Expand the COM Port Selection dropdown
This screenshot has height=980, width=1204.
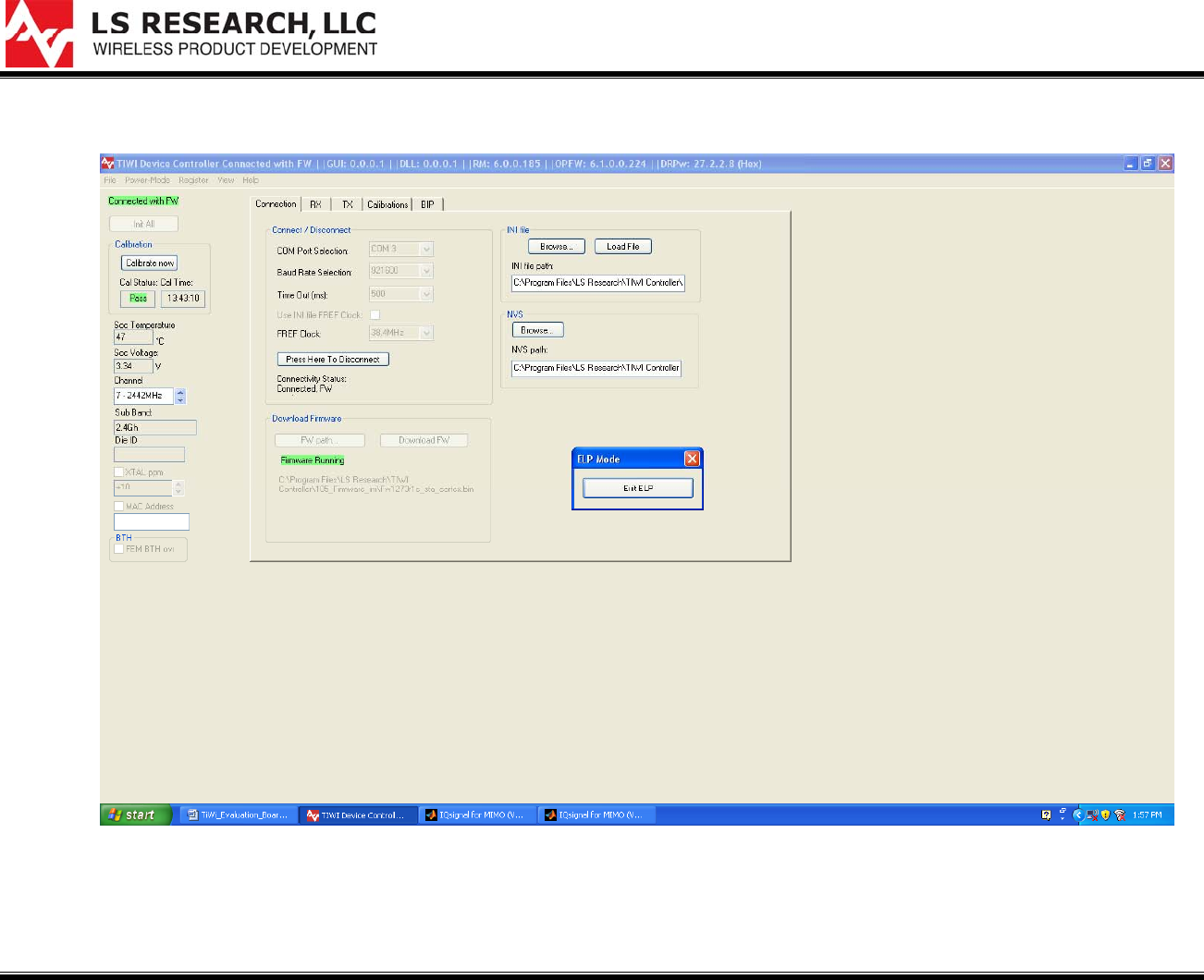coord(426,249)
